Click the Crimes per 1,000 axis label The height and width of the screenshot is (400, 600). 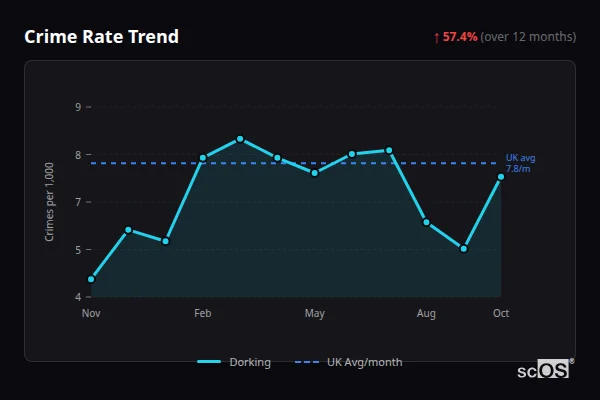point(49,202)
